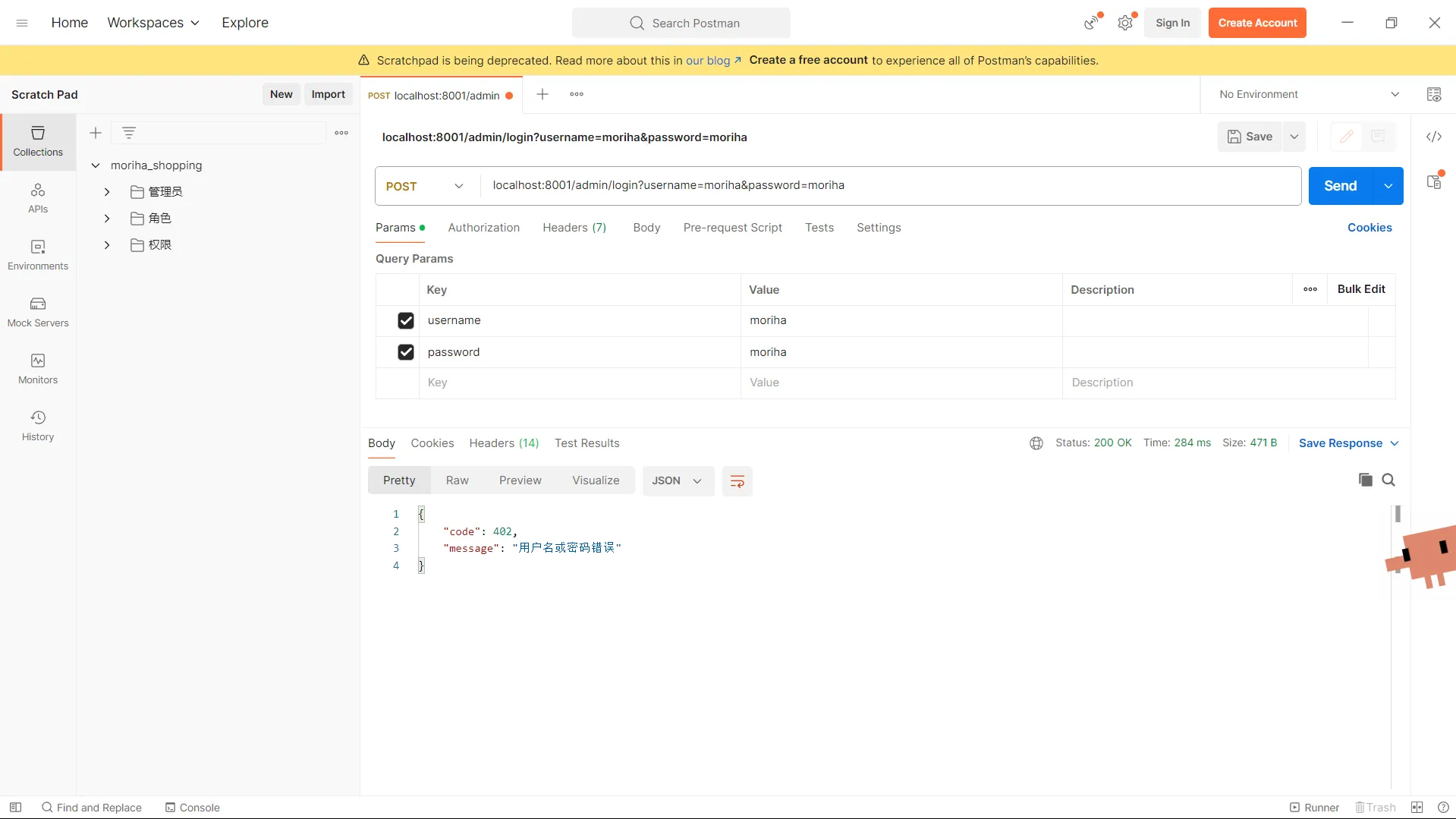Click the network globe icon
The image size is (1456, 819).
point(1036,443)
